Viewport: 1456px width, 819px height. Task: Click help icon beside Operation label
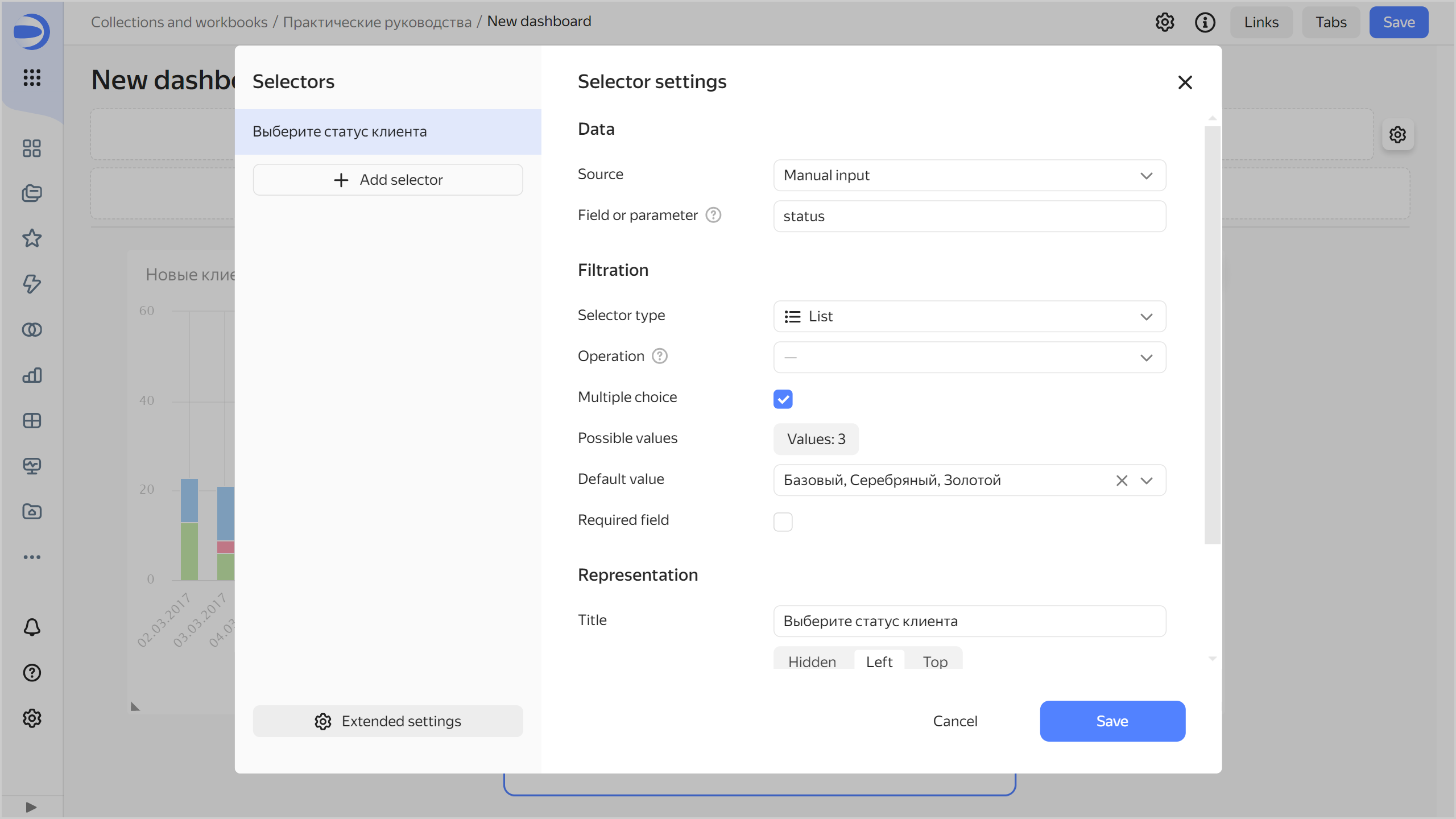click(x=659, y=356)
